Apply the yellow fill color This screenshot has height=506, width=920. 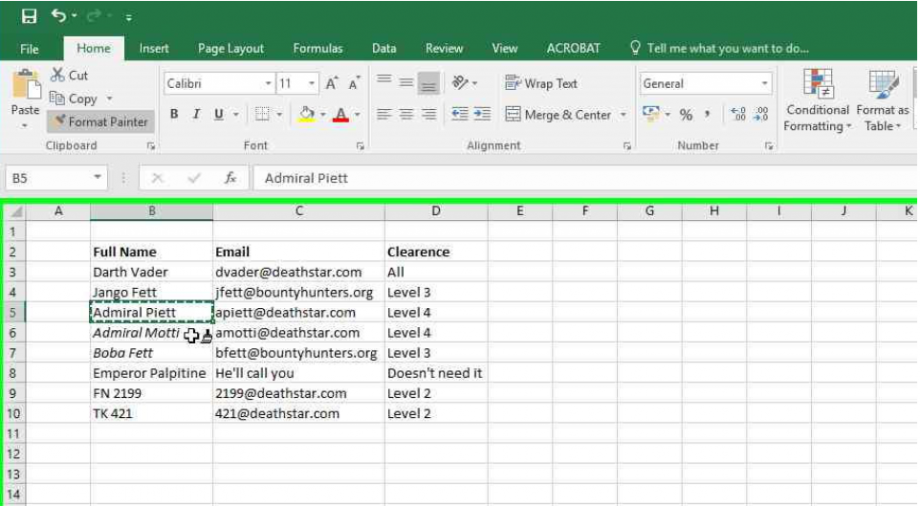coord(306,114)
